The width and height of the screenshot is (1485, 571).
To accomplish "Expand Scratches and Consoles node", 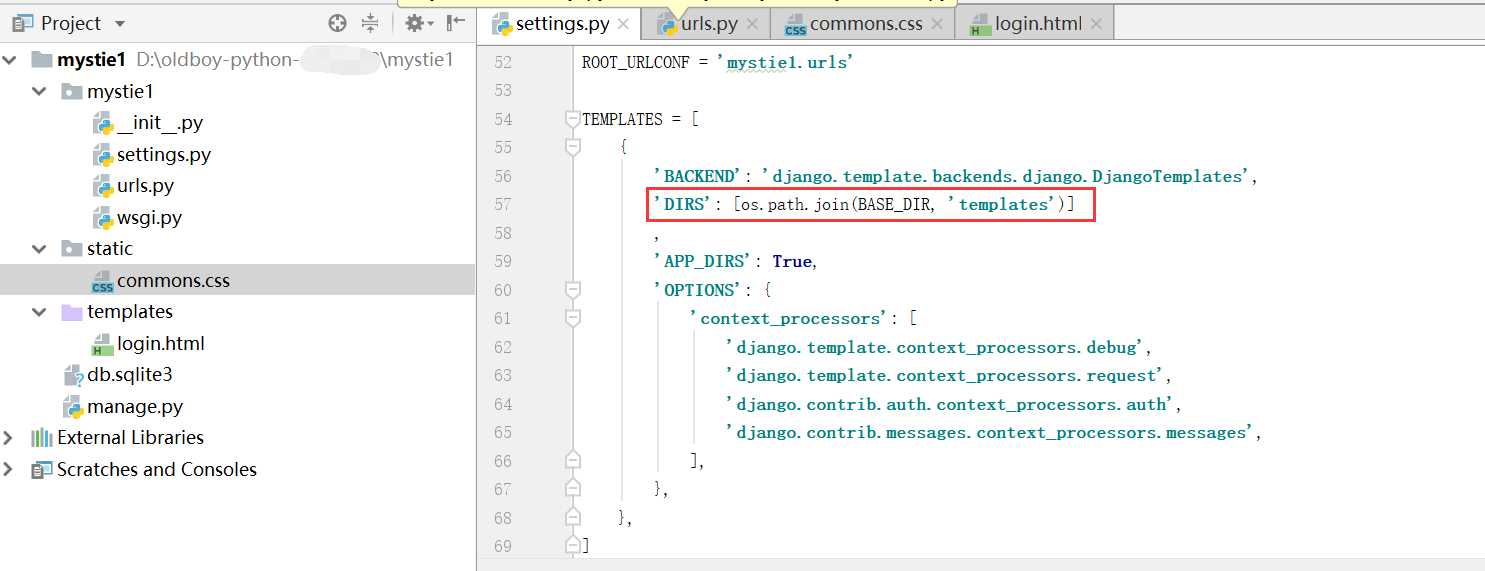I will (x=9, y=470).
